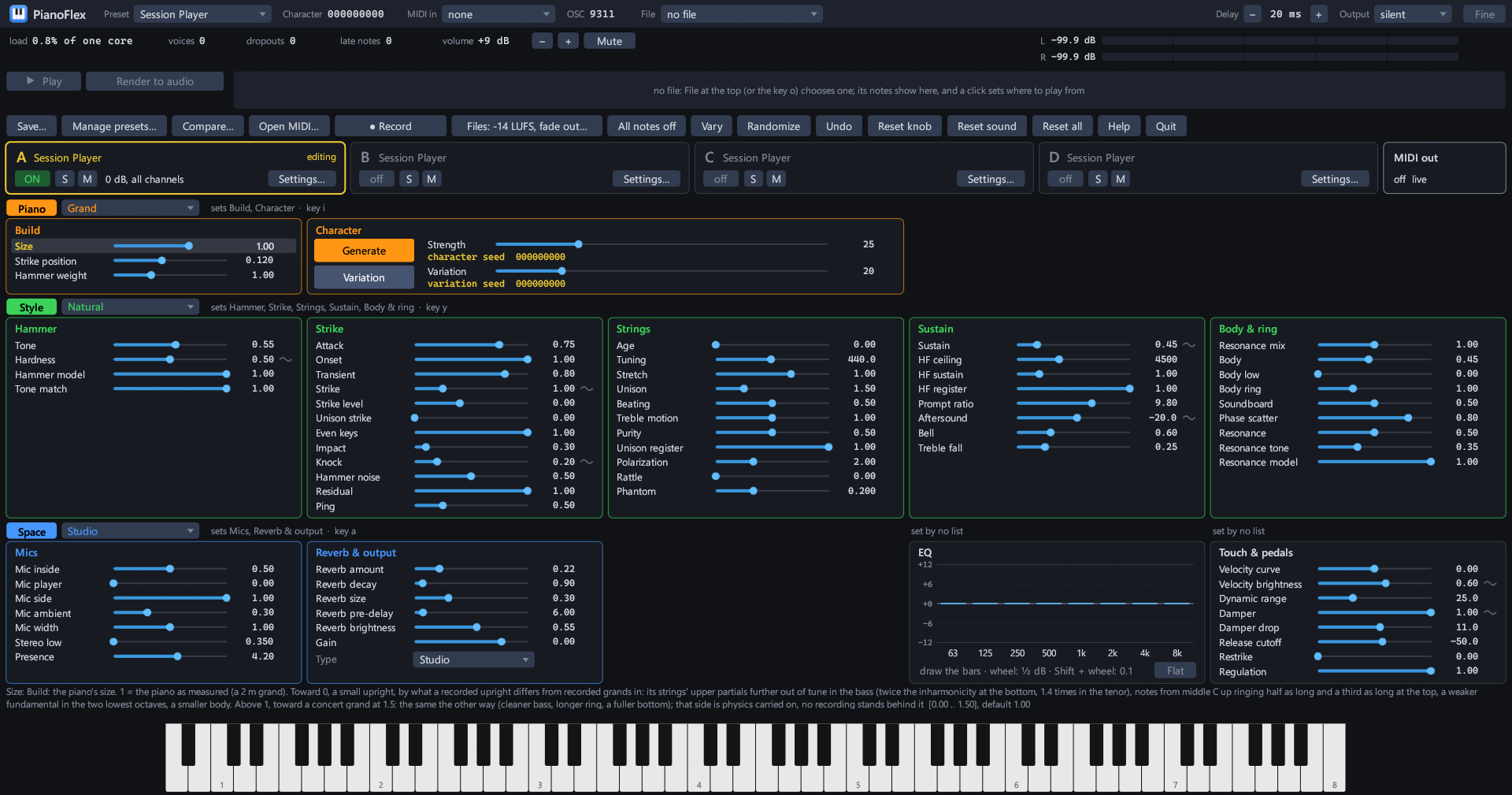
Task: Click the Fine button
Action: click(1484, 14)
